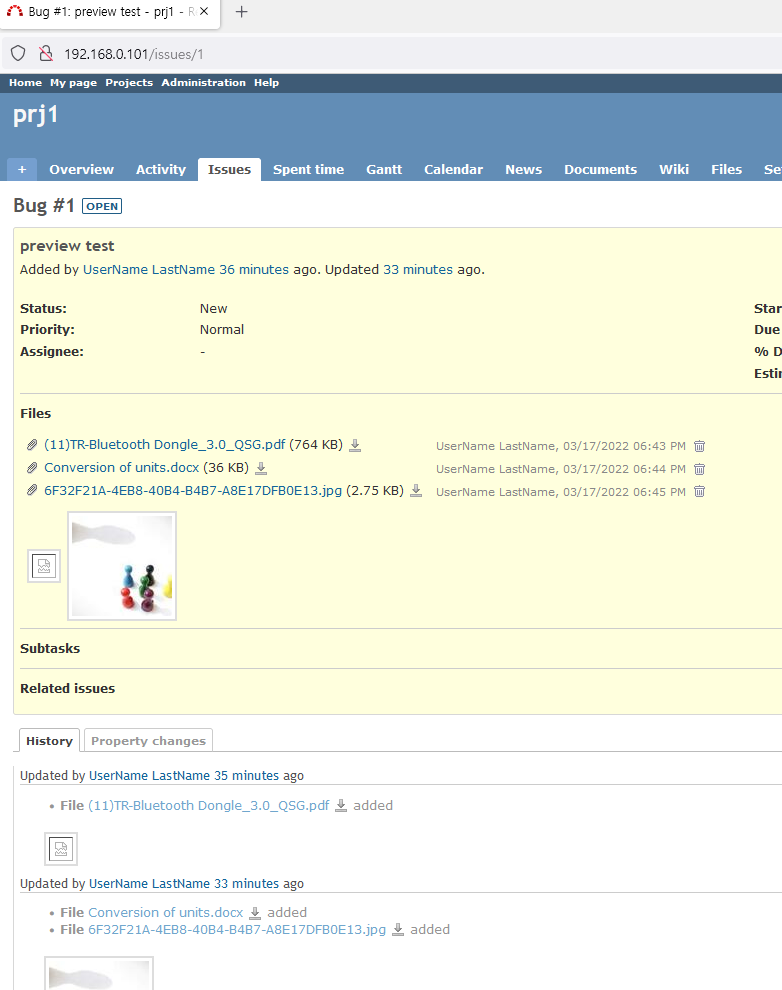Click broken thumbnail under History PDF entry

(61, 849)
